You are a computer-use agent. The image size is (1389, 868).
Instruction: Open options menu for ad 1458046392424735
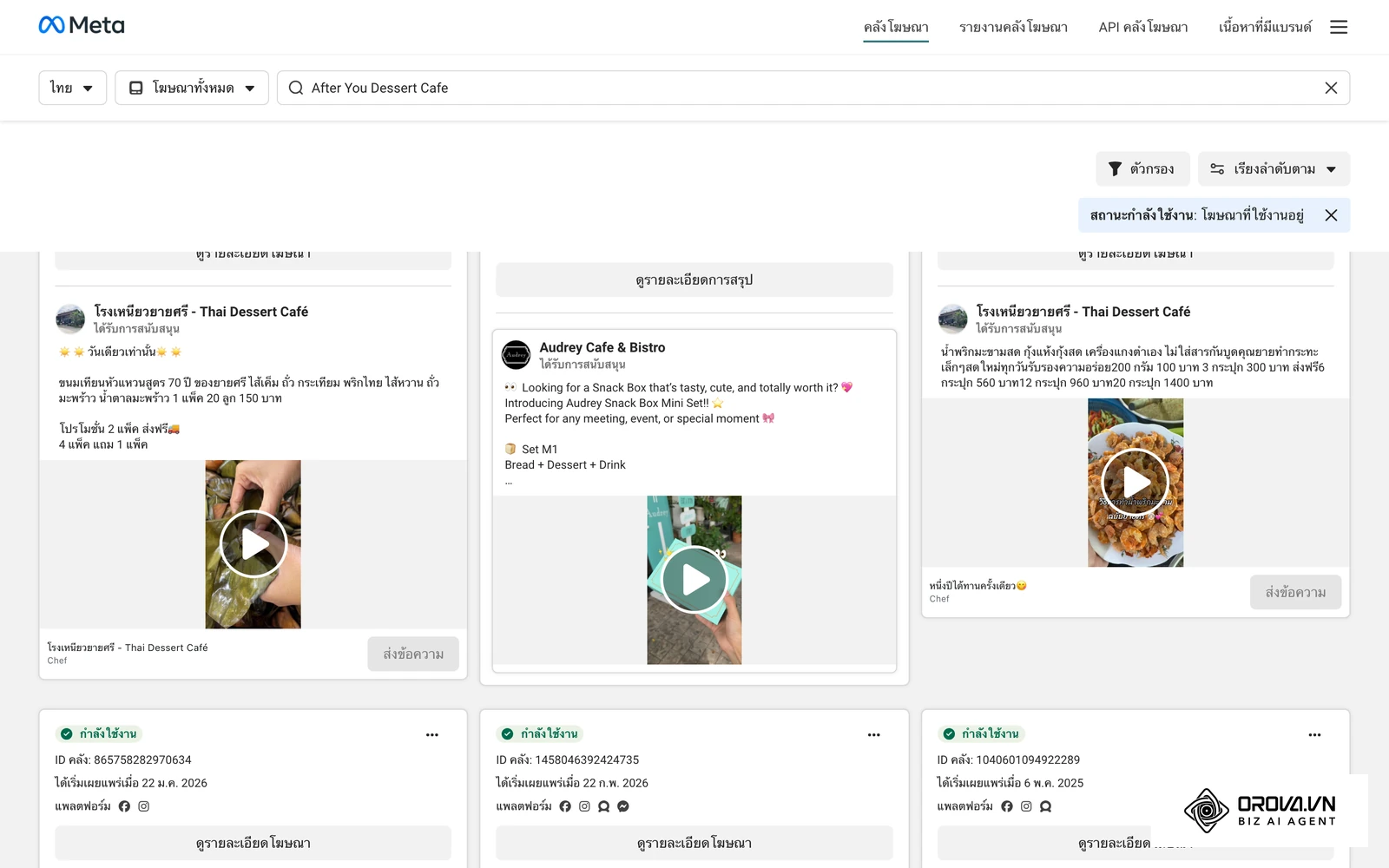[873, 734]
